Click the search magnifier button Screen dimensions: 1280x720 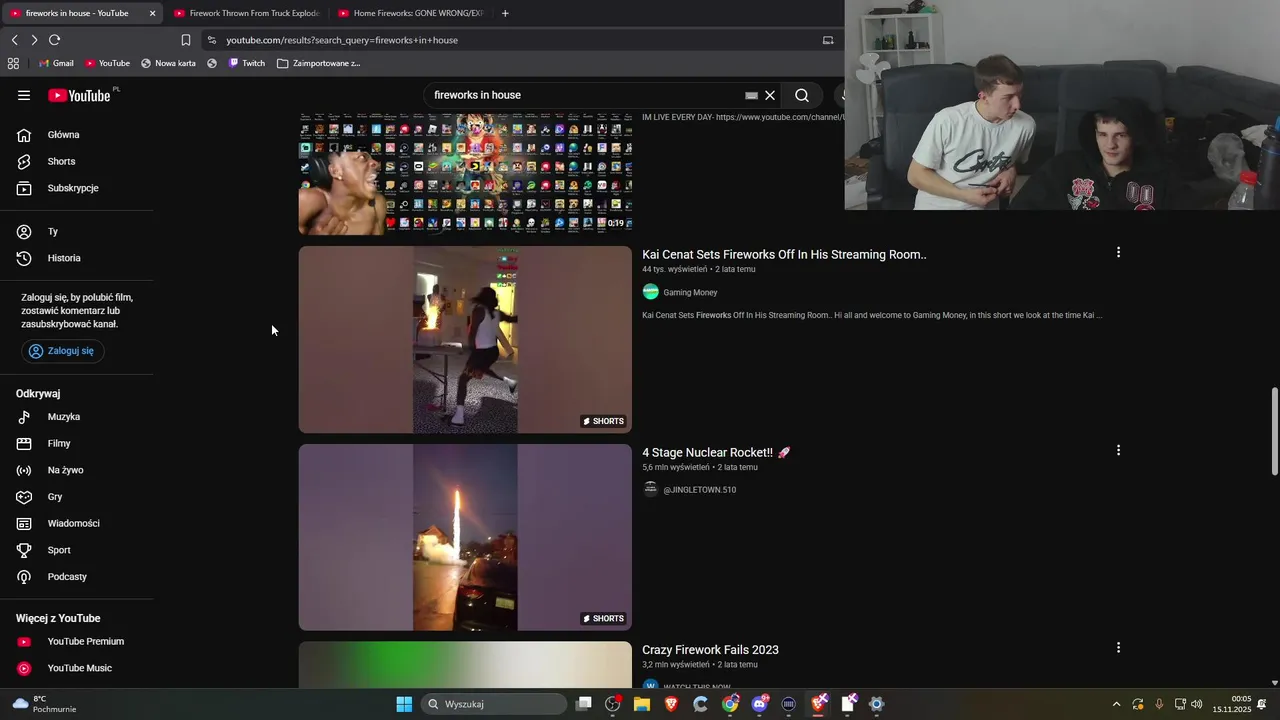(802, 95)
